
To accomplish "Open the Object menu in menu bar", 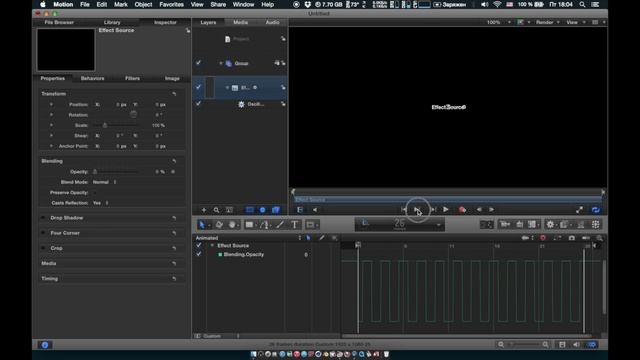I will click(x=143, y=4).
